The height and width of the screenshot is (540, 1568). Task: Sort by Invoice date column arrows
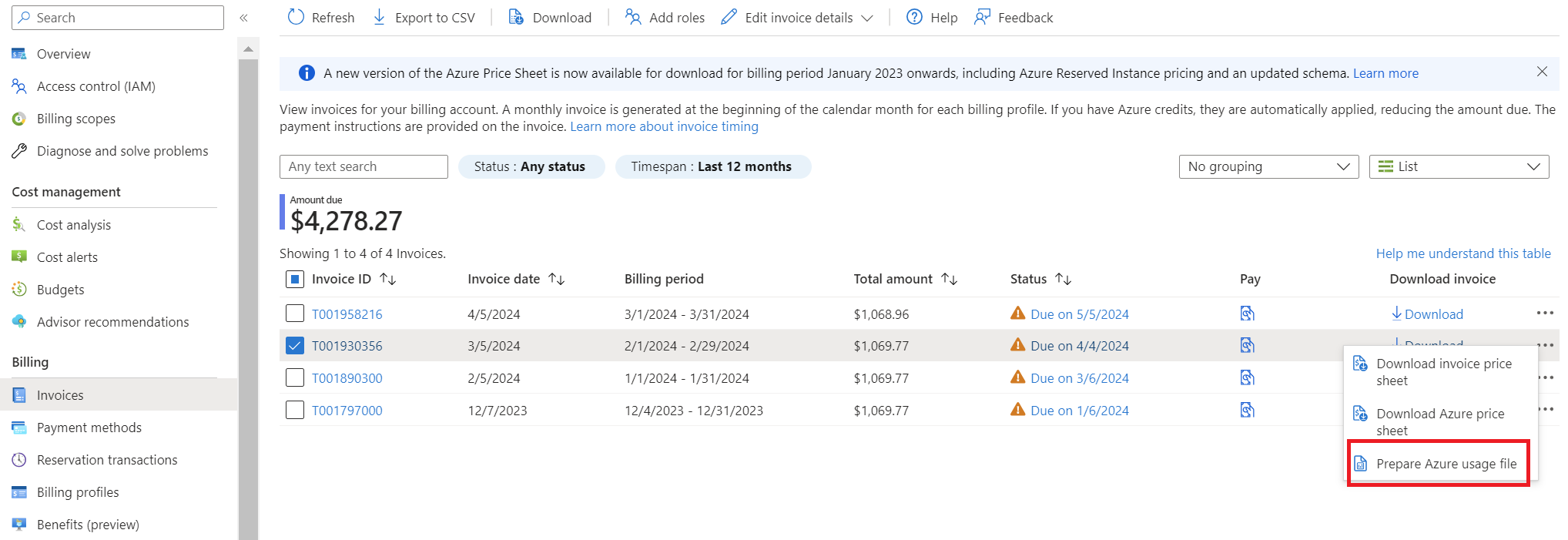pos(557,279)
